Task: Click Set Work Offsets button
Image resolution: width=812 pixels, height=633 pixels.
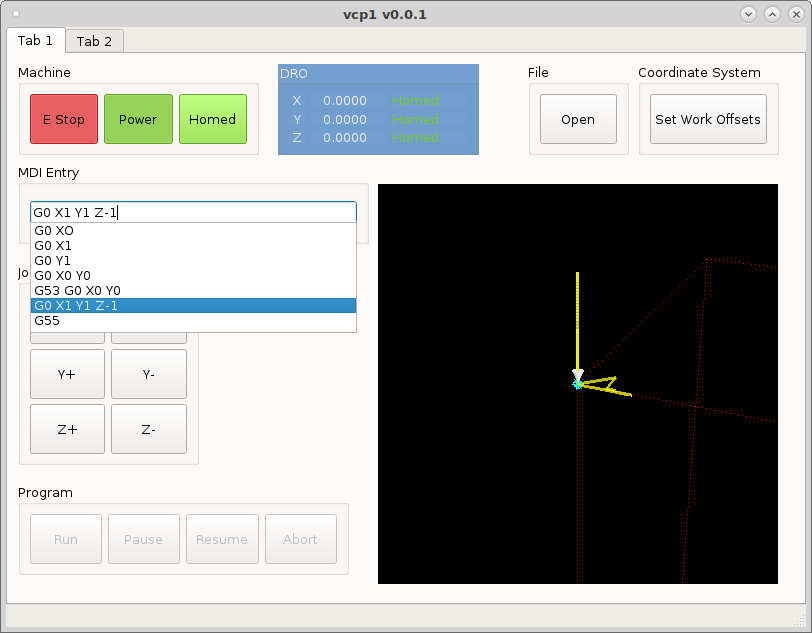Action: [708, 119]
